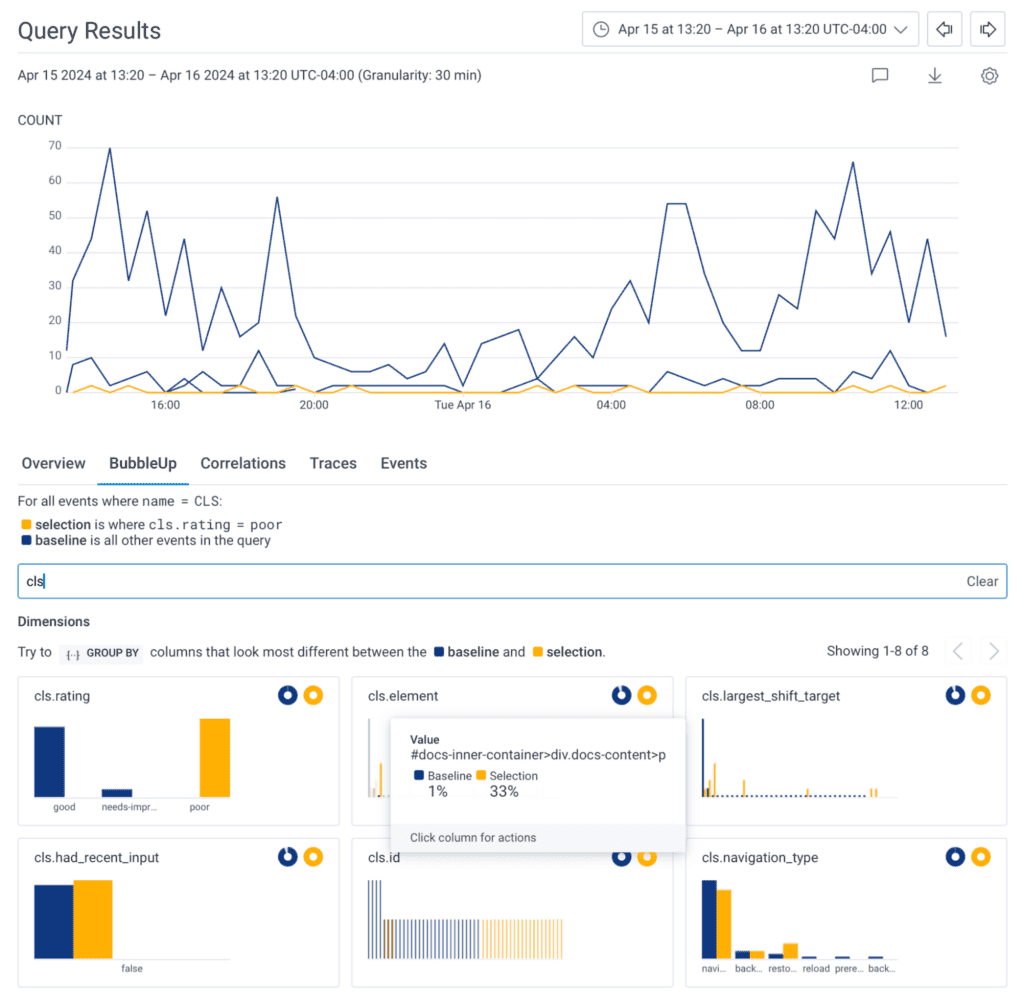Open the Correlations tab
1024x994 pixels.
pyautogui.click(x=243, y=464)
